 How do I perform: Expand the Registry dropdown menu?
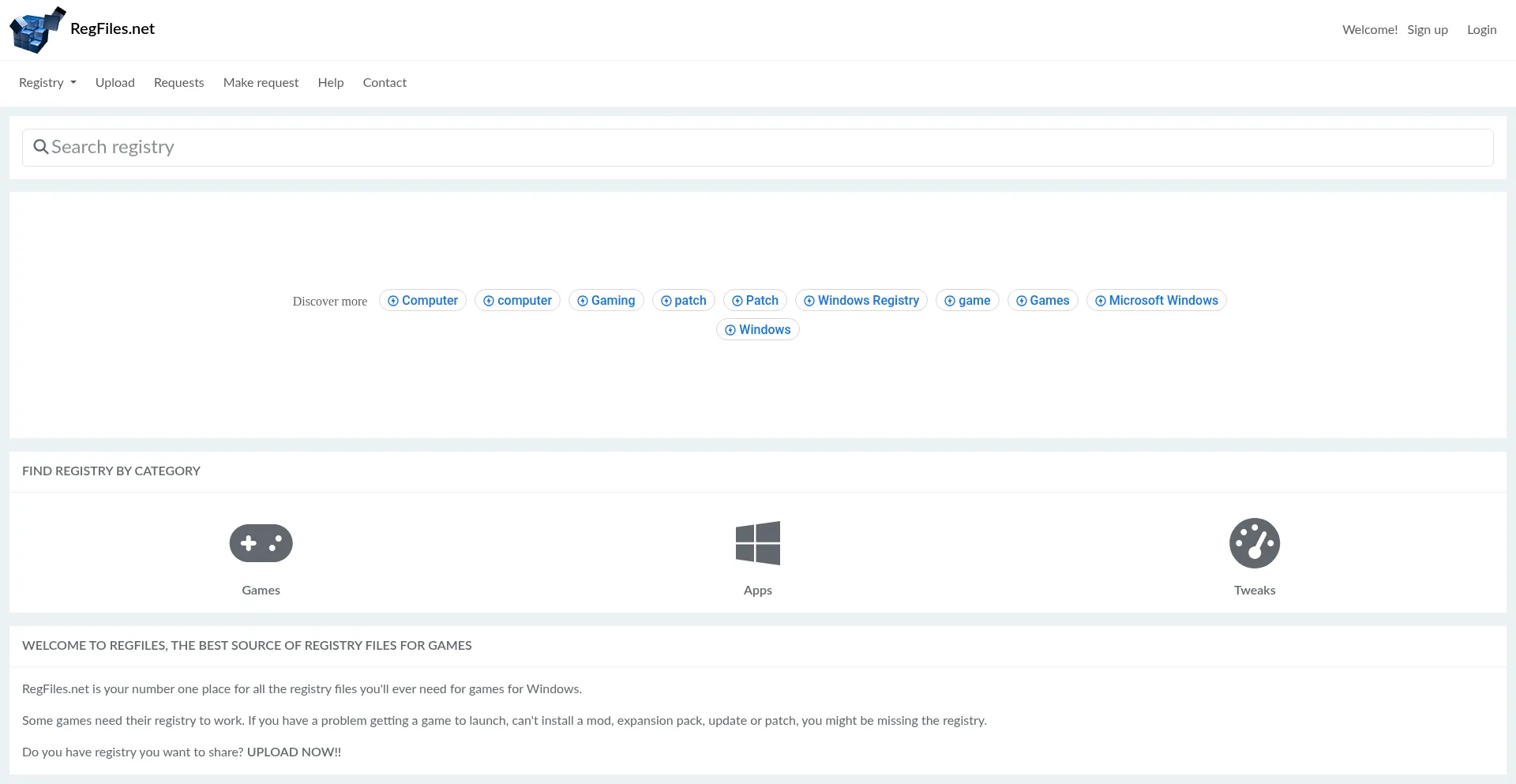point(47,83)
